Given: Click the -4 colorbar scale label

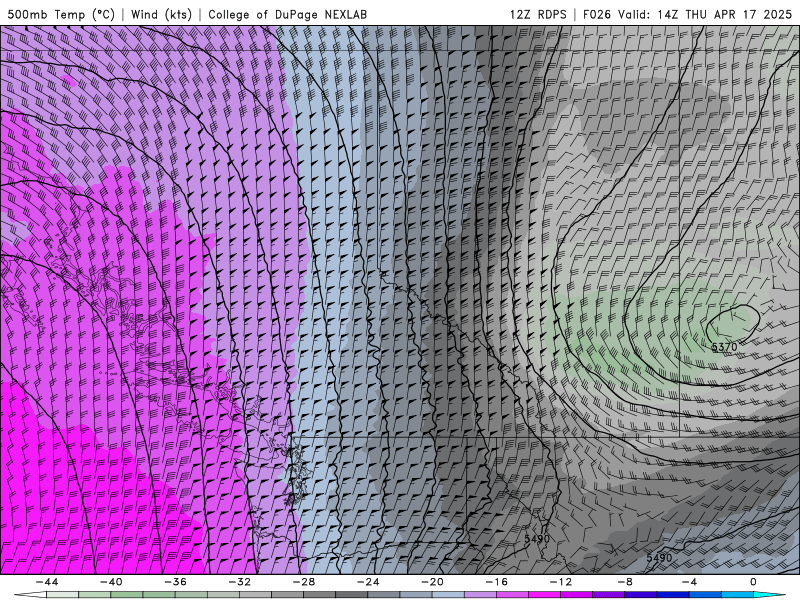Looking at the screenshot, I should [690, 582].
